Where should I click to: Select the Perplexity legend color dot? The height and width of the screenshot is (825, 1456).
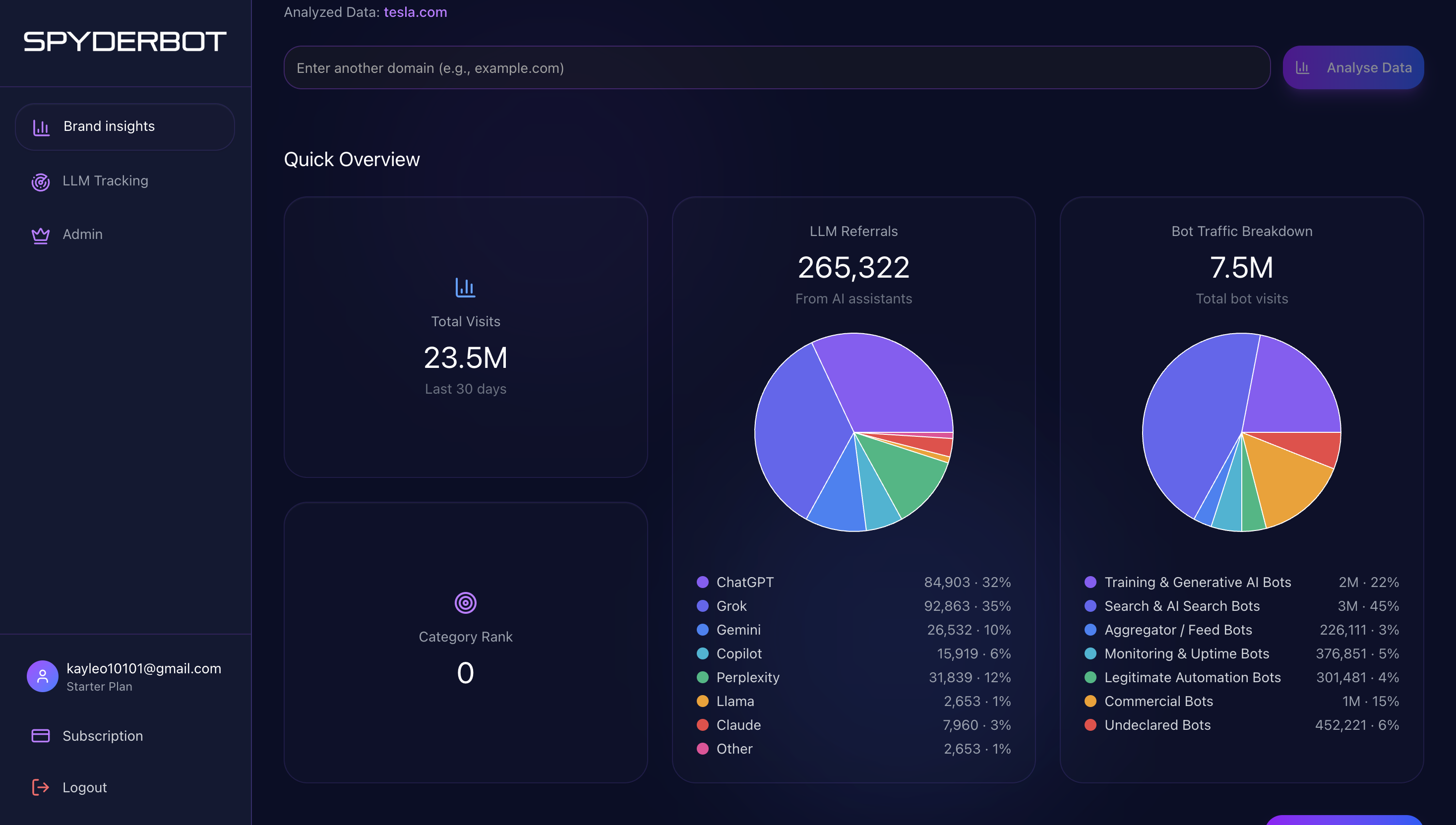click(x=702, y=677)
